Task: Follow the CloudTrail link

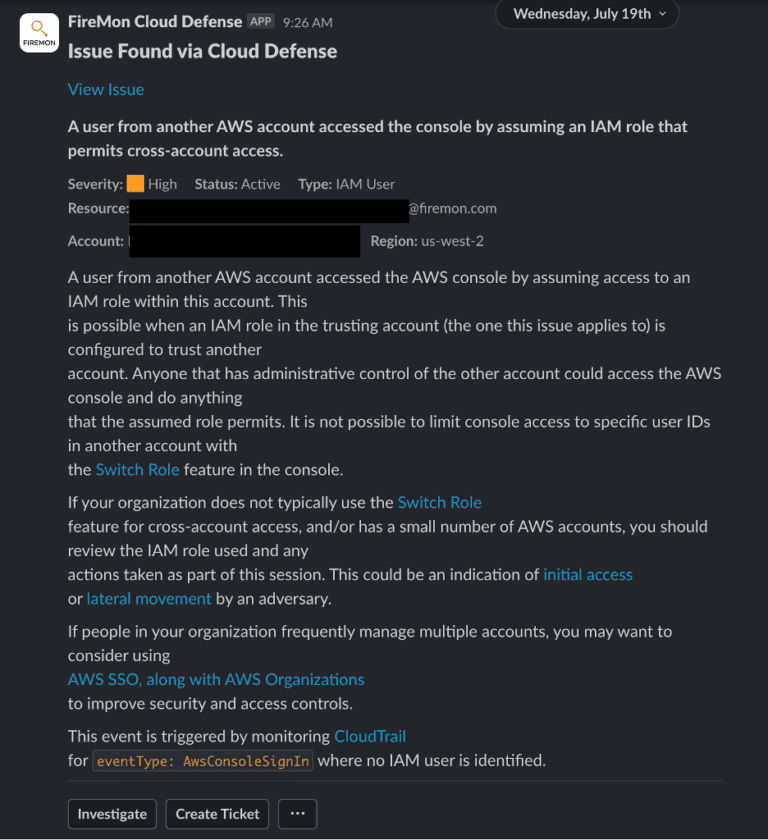Action: (372, 735)
